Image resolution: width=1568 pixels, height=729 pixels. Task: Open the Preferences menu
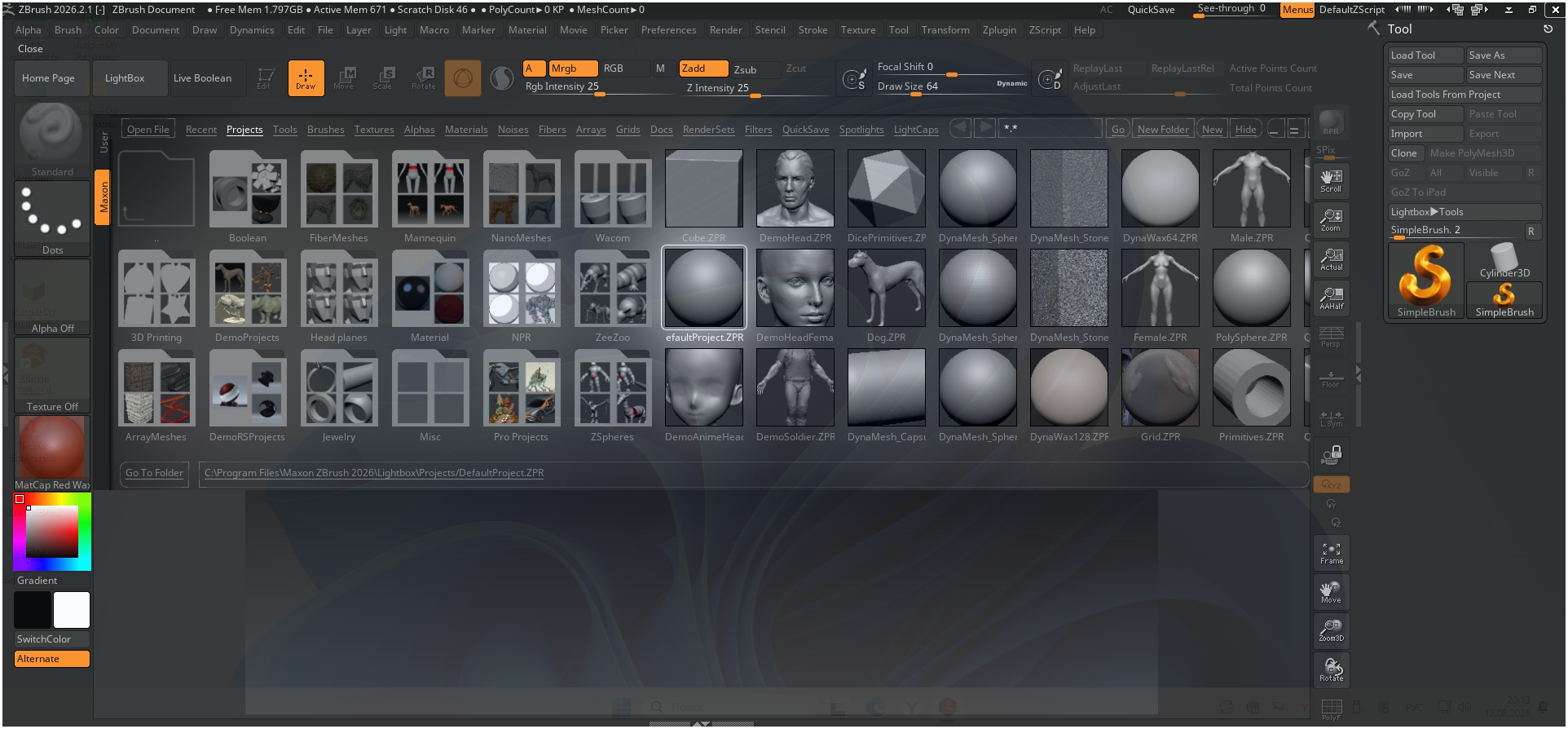tap(668, 30)
